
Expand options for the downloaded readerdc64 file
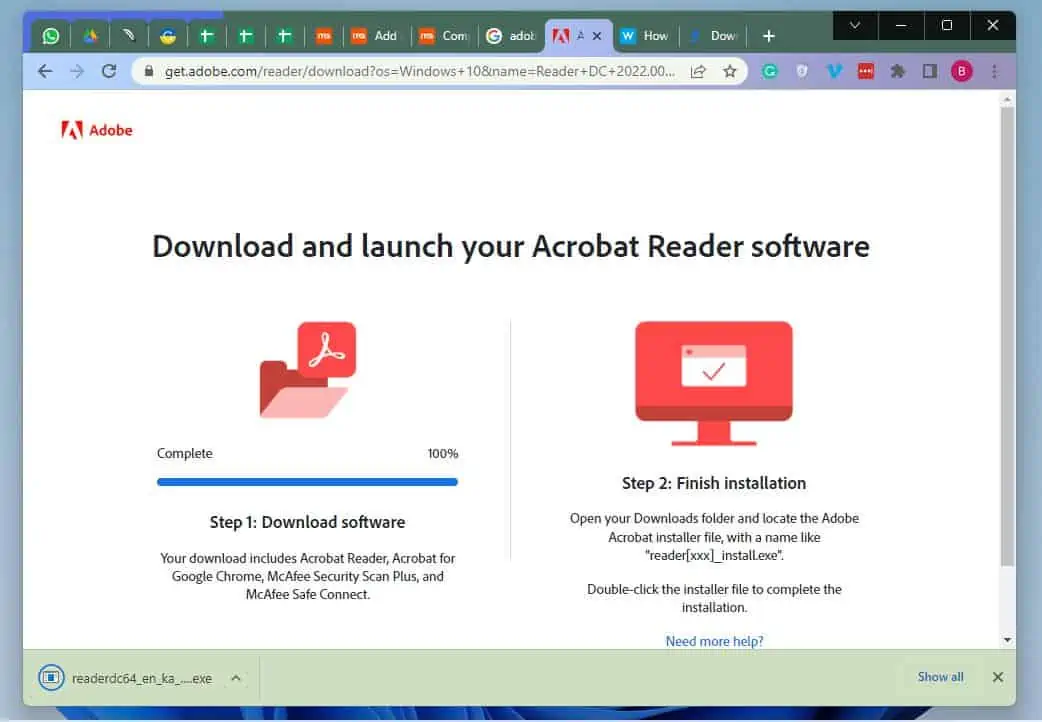click(236, 678)
